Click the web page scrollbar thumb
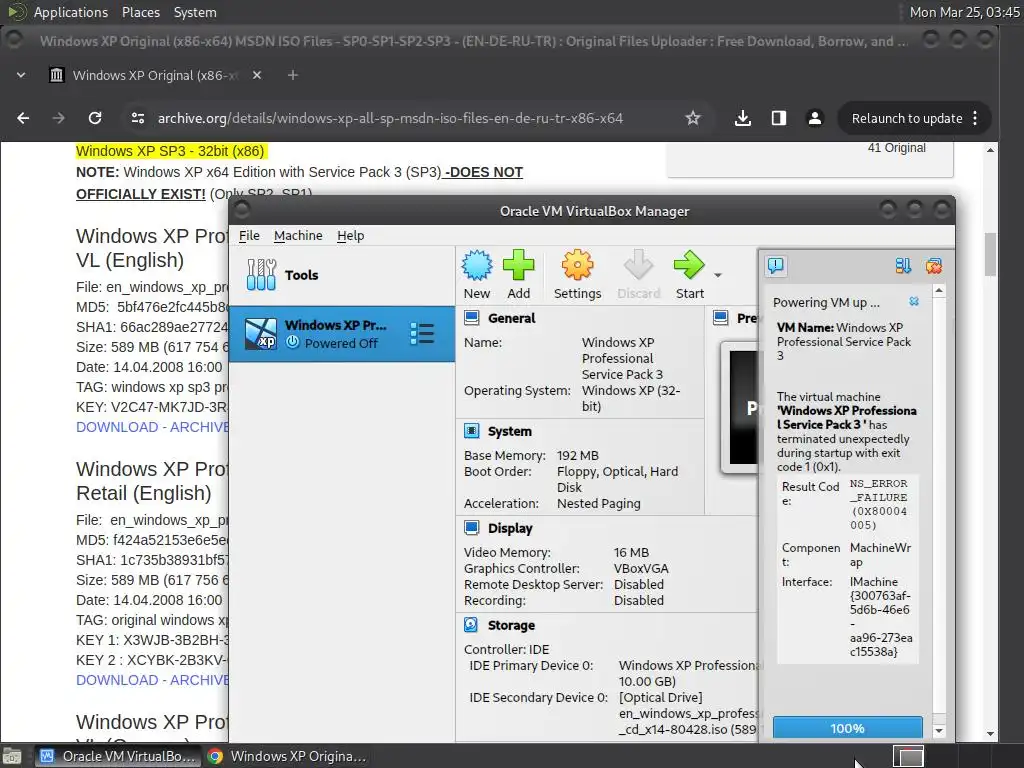 (990, 254)
